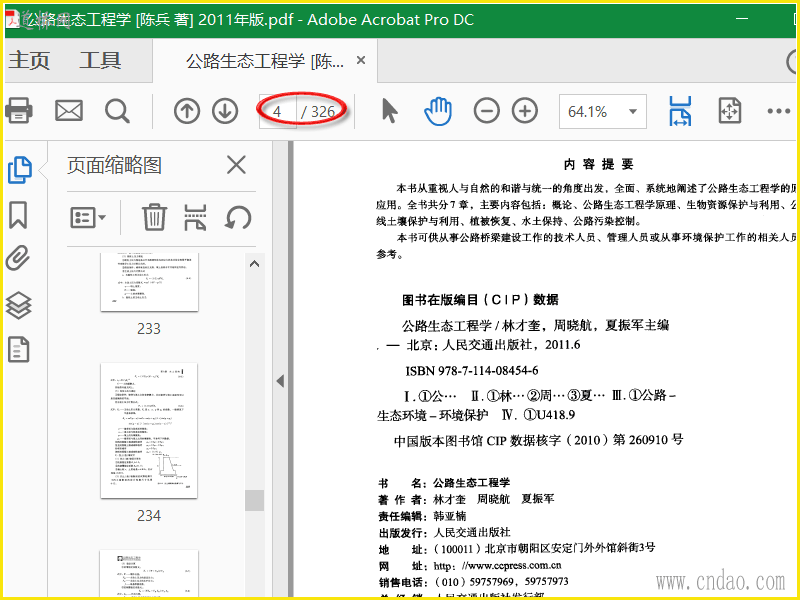Click the 图书在版编目 (CIP) 数据 heading
The width and height of the screenshot is (800, 600).
pyautogui.click(x=481, y=299)
